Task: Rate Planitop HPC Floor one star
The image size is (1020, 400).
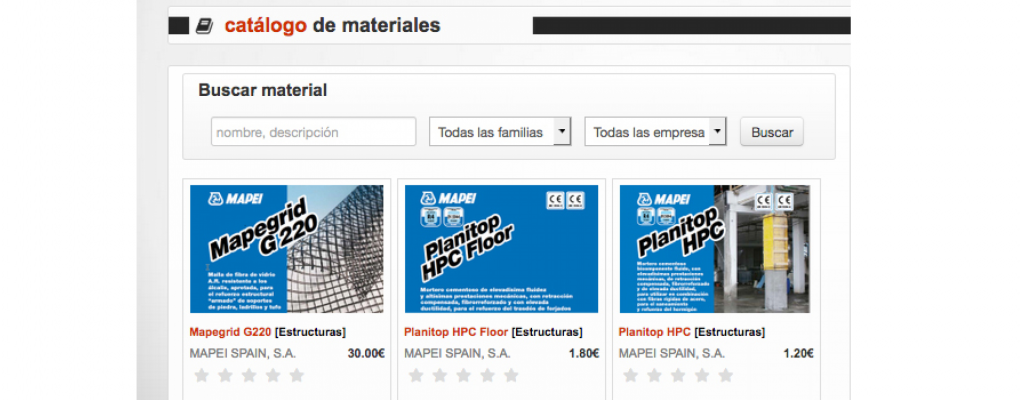Action: pyautogui.click(x=416, y=375)
